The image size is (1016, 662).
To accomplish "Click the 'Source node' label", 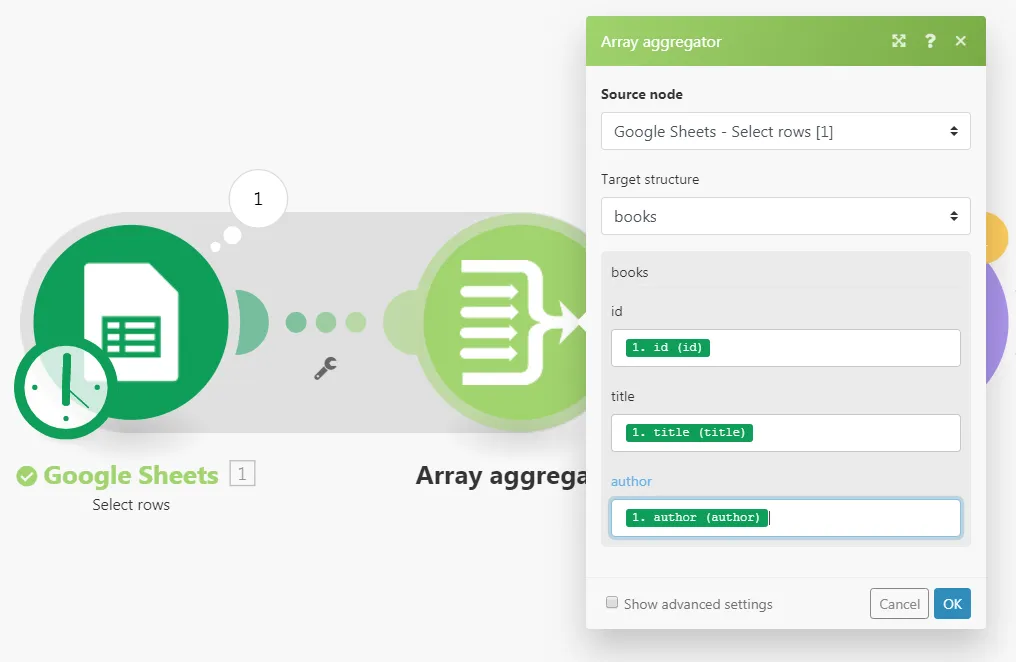I will tap(641, 95).
